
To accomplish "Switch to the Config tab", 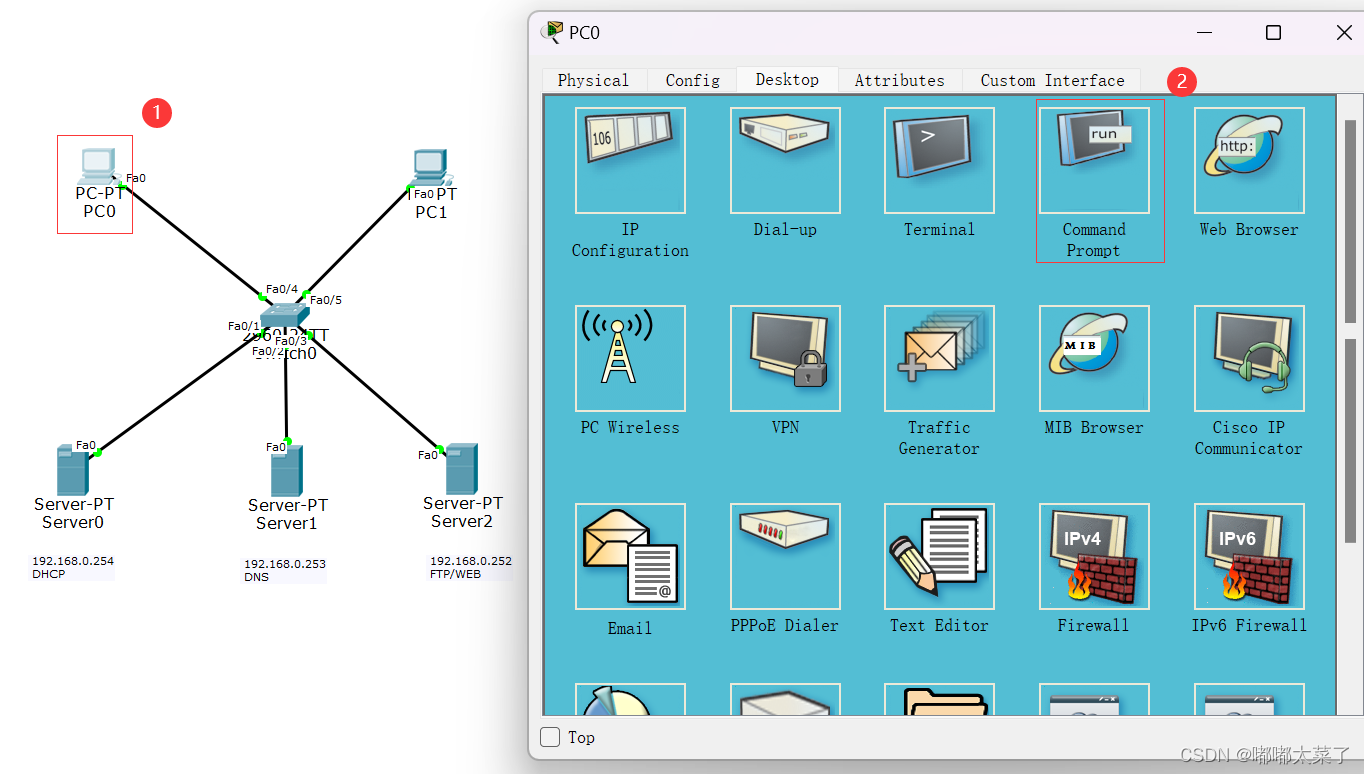I will point(693,80).
